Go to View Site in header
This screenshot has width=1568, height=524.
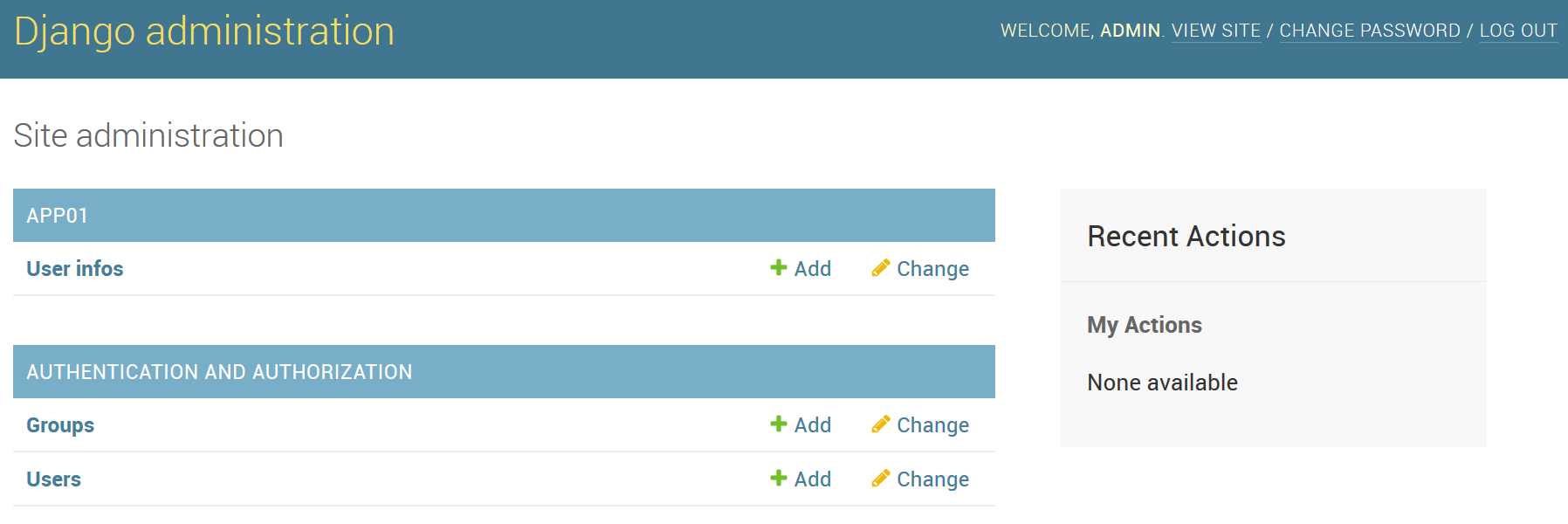(x=1215, y=31)
